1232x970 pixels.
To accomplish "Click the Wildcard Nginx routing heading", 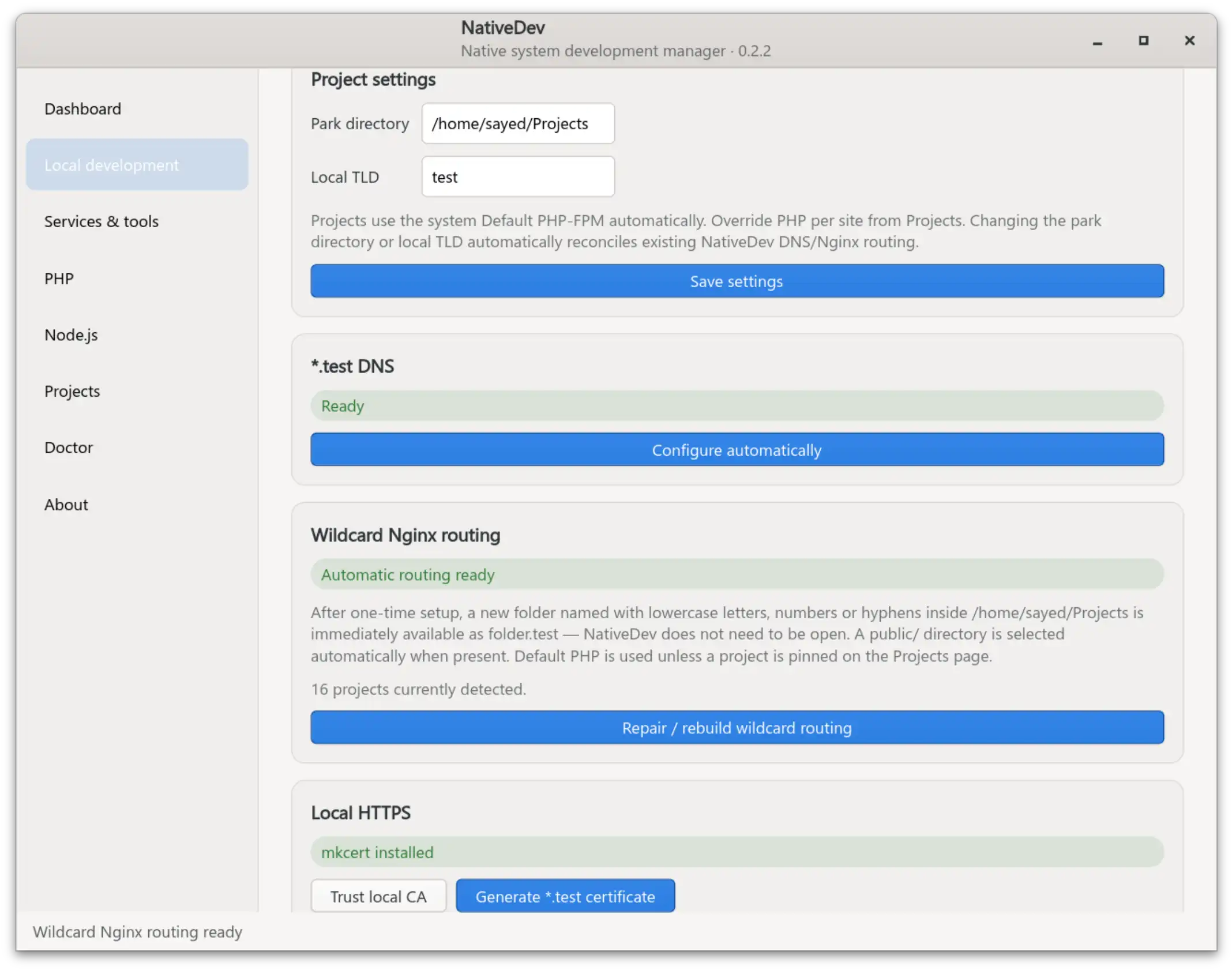I will coord(405,535).
